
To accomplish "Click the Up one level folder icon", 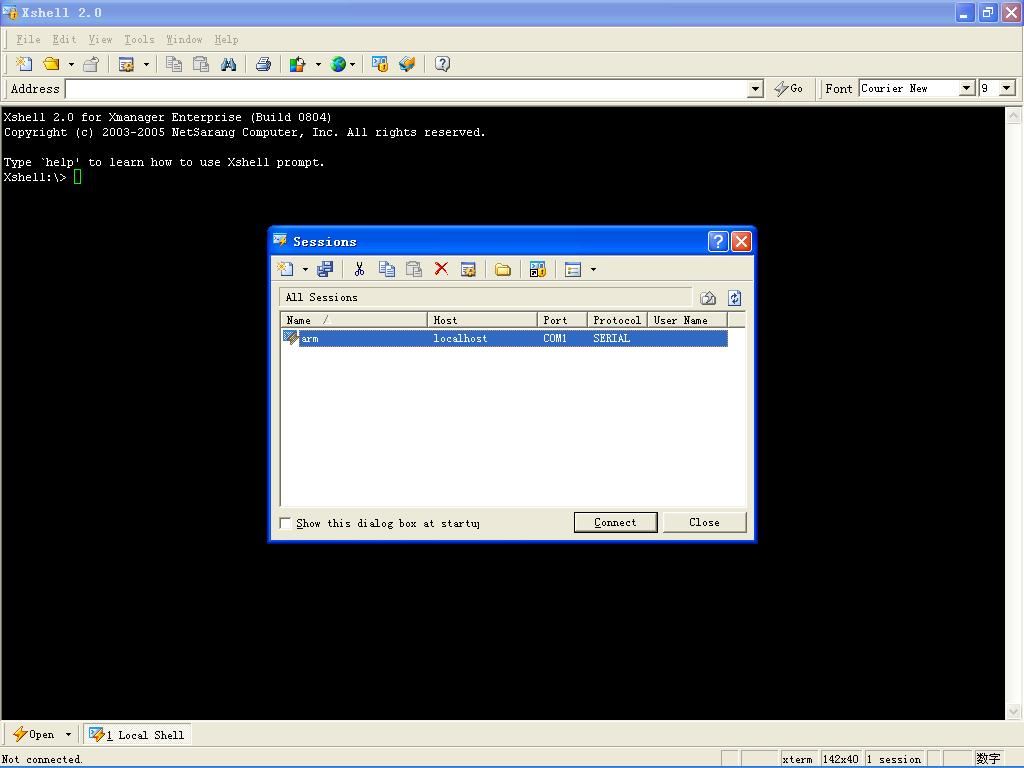I will click(x=708, y=298).
